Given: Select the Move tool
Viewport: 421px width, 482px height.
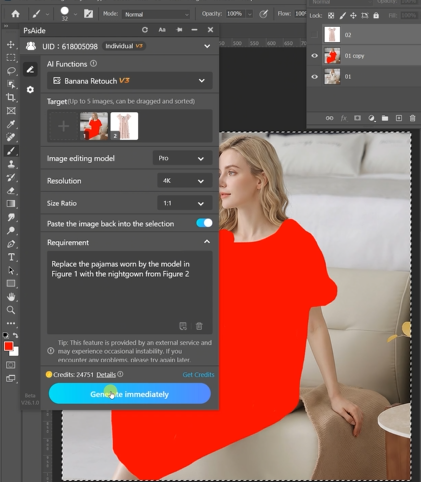Looking at the screenshot, I should (11, 44).
